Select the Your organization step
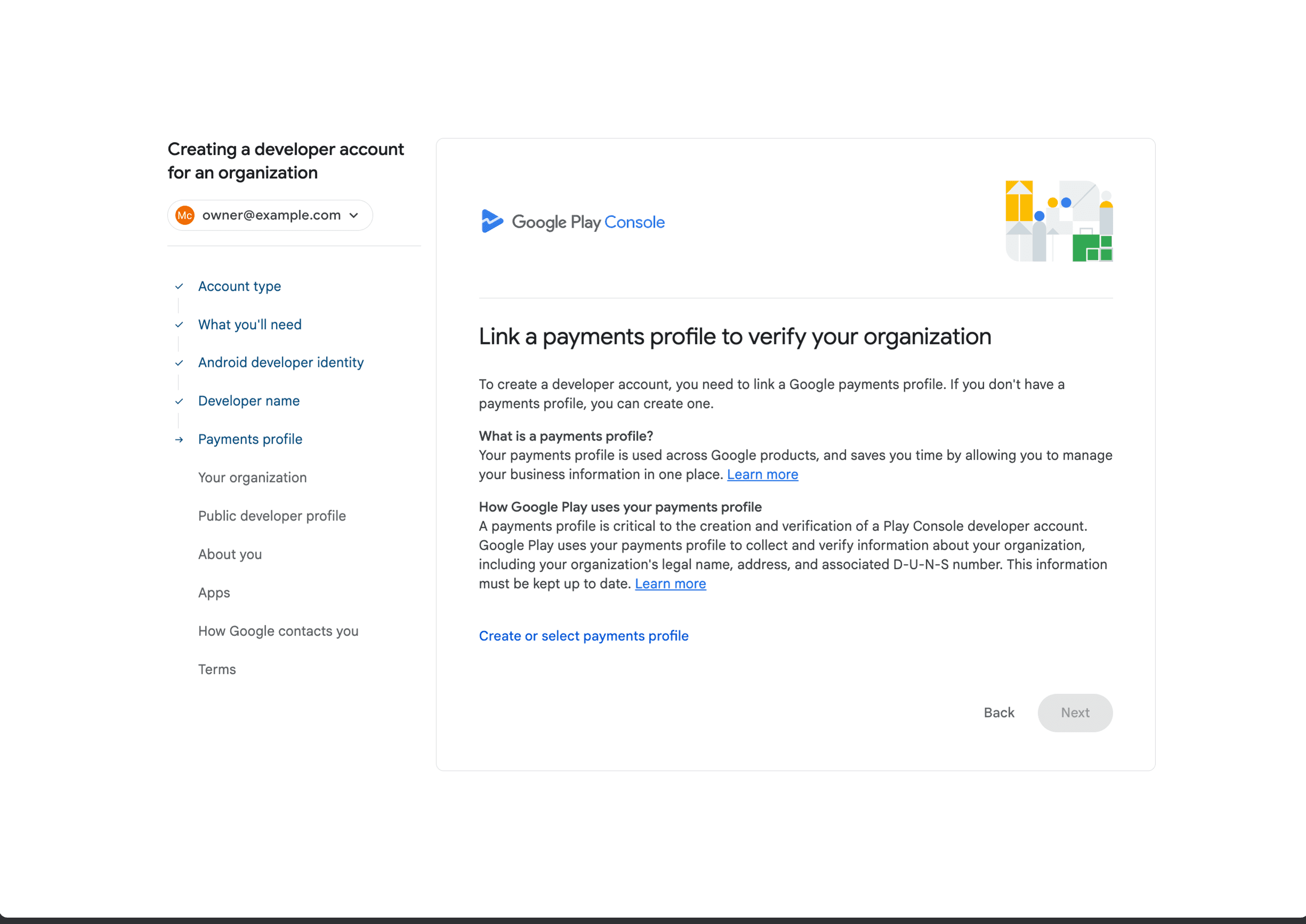 coord(252,477)
